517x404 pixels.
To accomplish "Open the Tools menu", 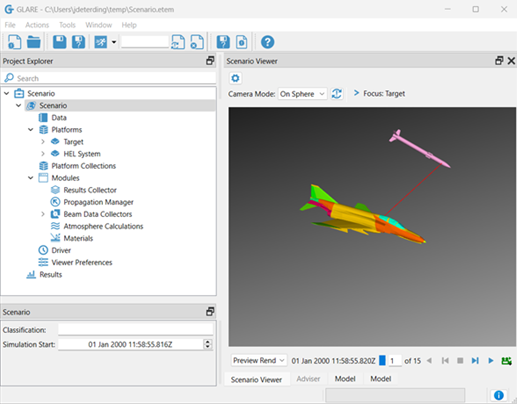I will coord(67,25).
